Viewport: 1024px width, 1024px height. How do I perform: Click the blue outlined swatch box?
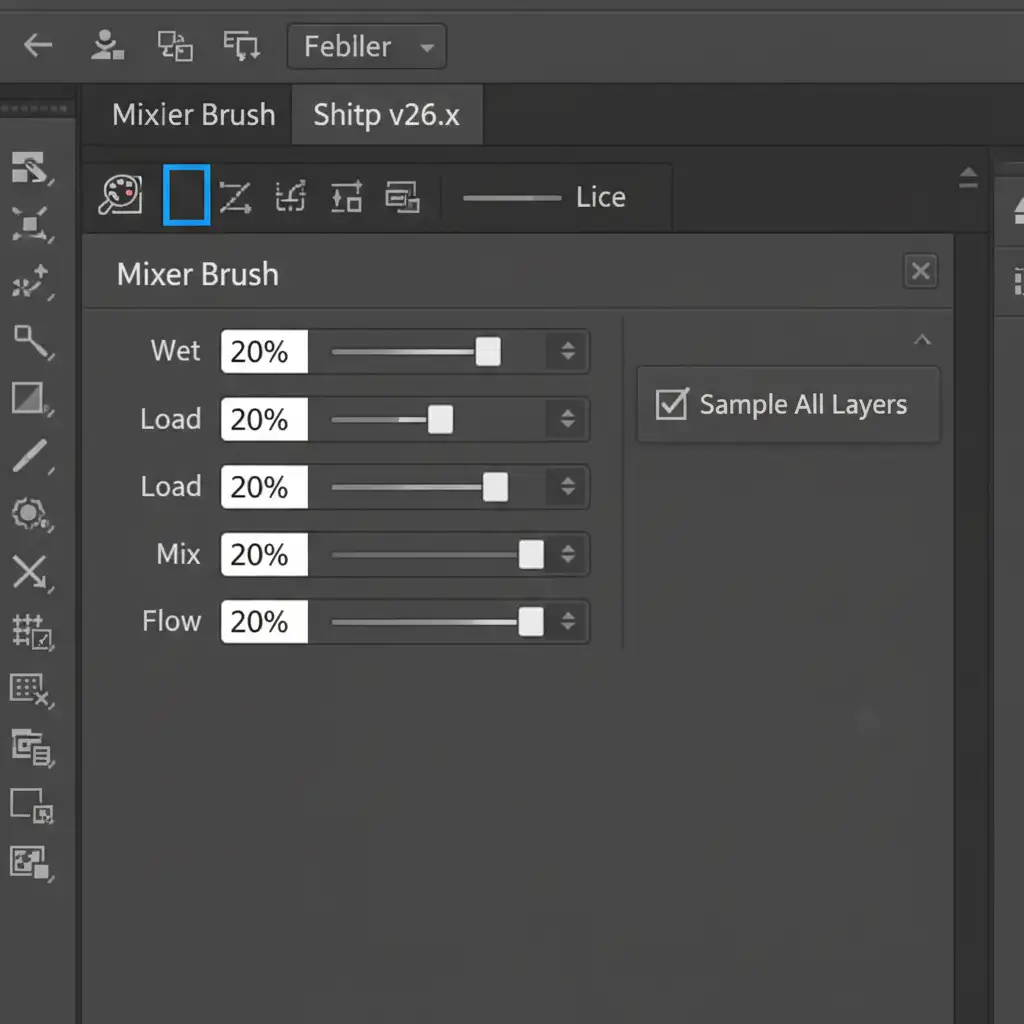(x=186, y=196)
